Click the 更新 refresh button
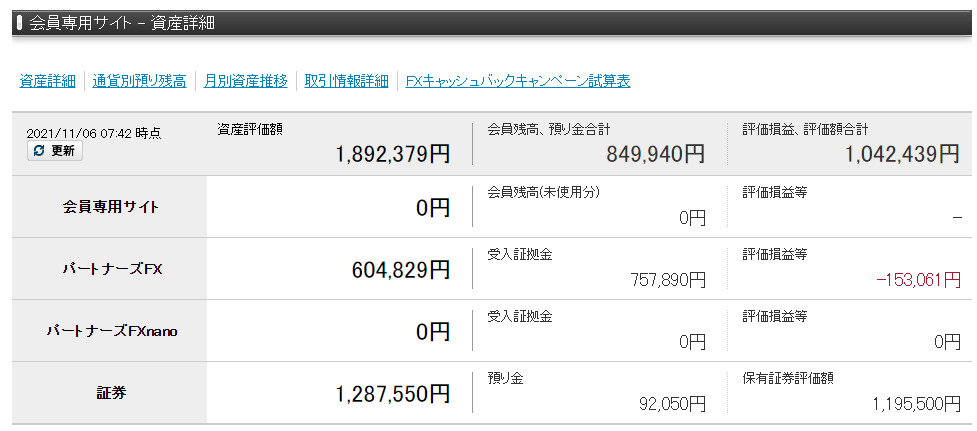The height and width of the screenshot is (431, 977). pyautogui.click(x=55, y=151)
